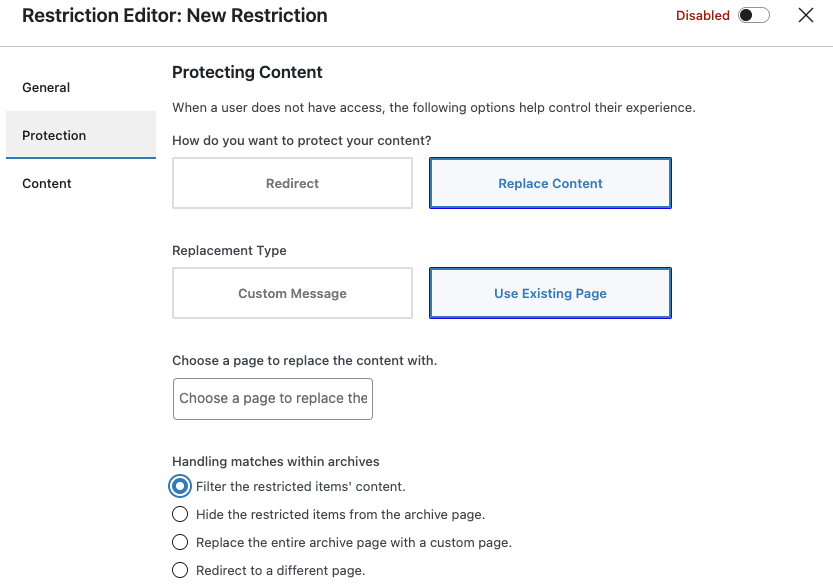This screenshot has width=833, height=586.
Task: Select the Use Existing Page option
Action: point(550,293)
